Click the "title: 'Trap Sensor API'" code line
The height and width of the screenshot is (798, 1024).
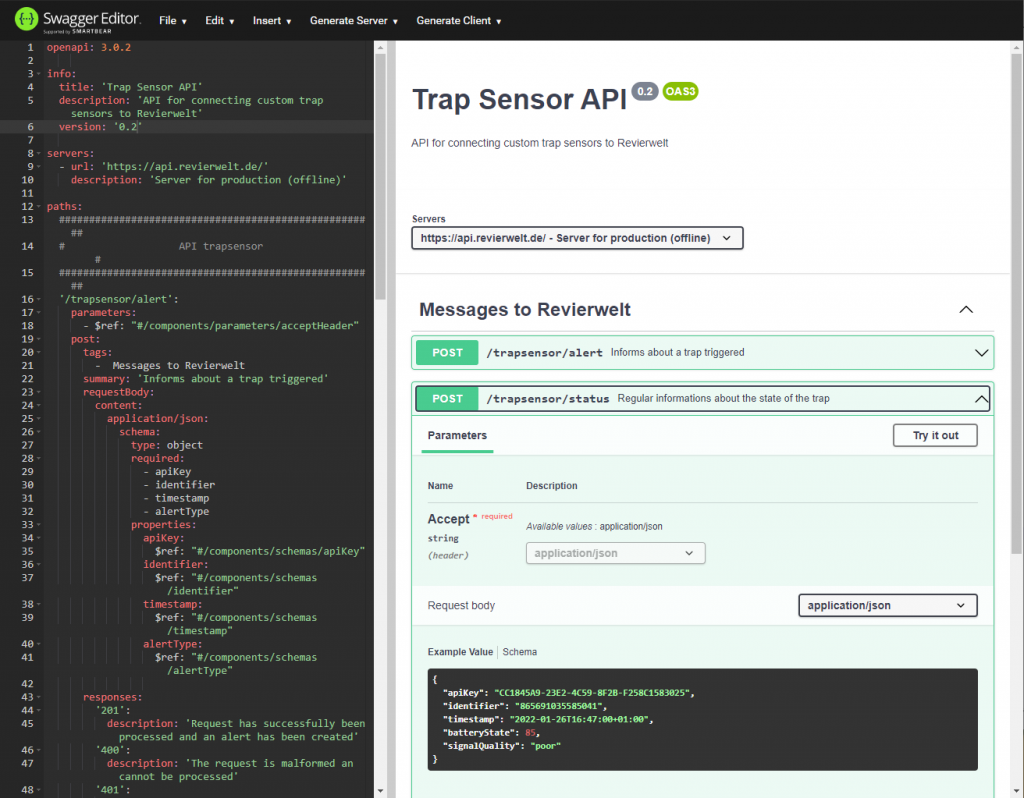(x=131, y=87)
